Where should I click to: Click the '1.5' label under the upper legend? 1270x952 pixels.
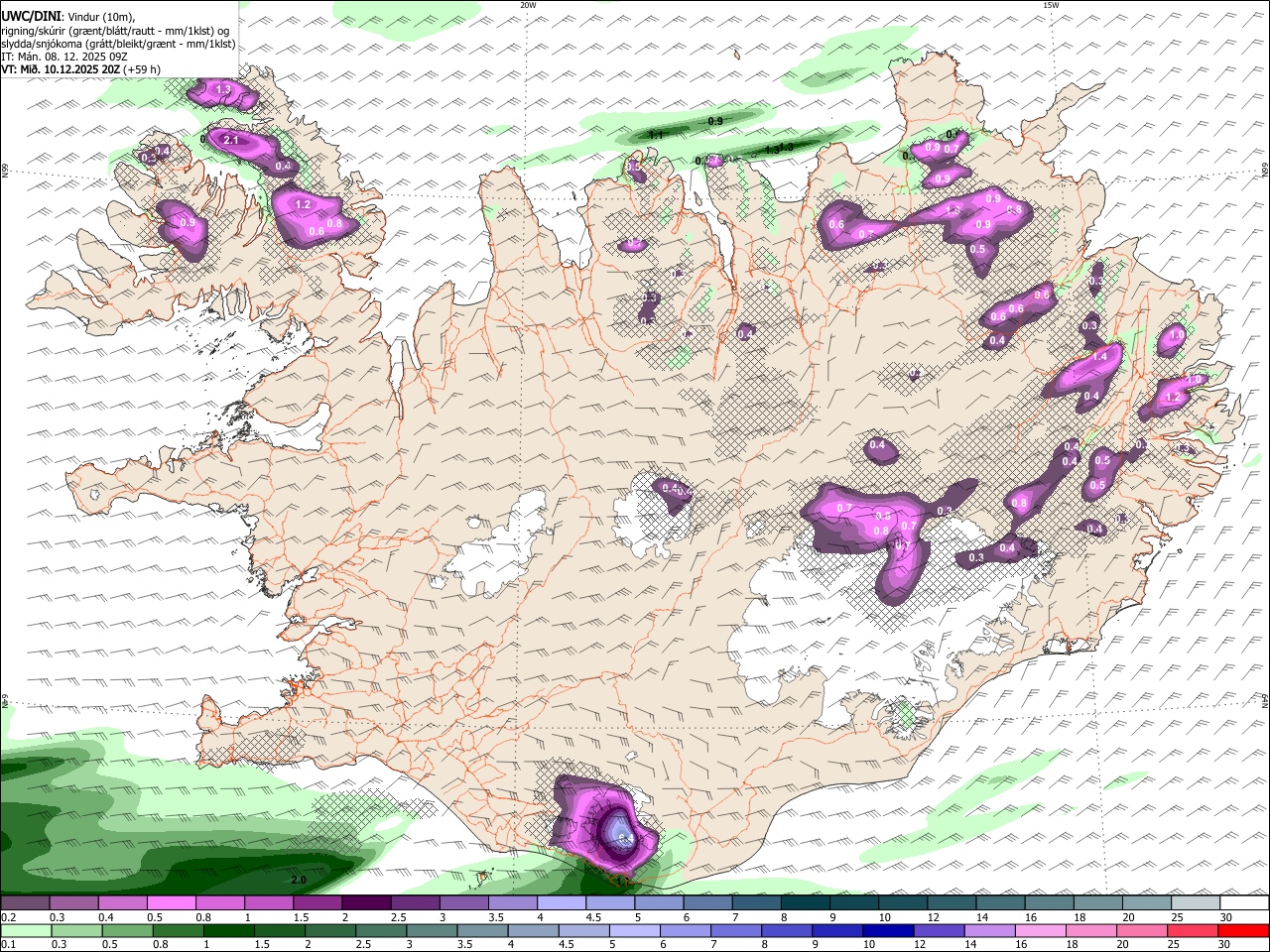(301, 917)
